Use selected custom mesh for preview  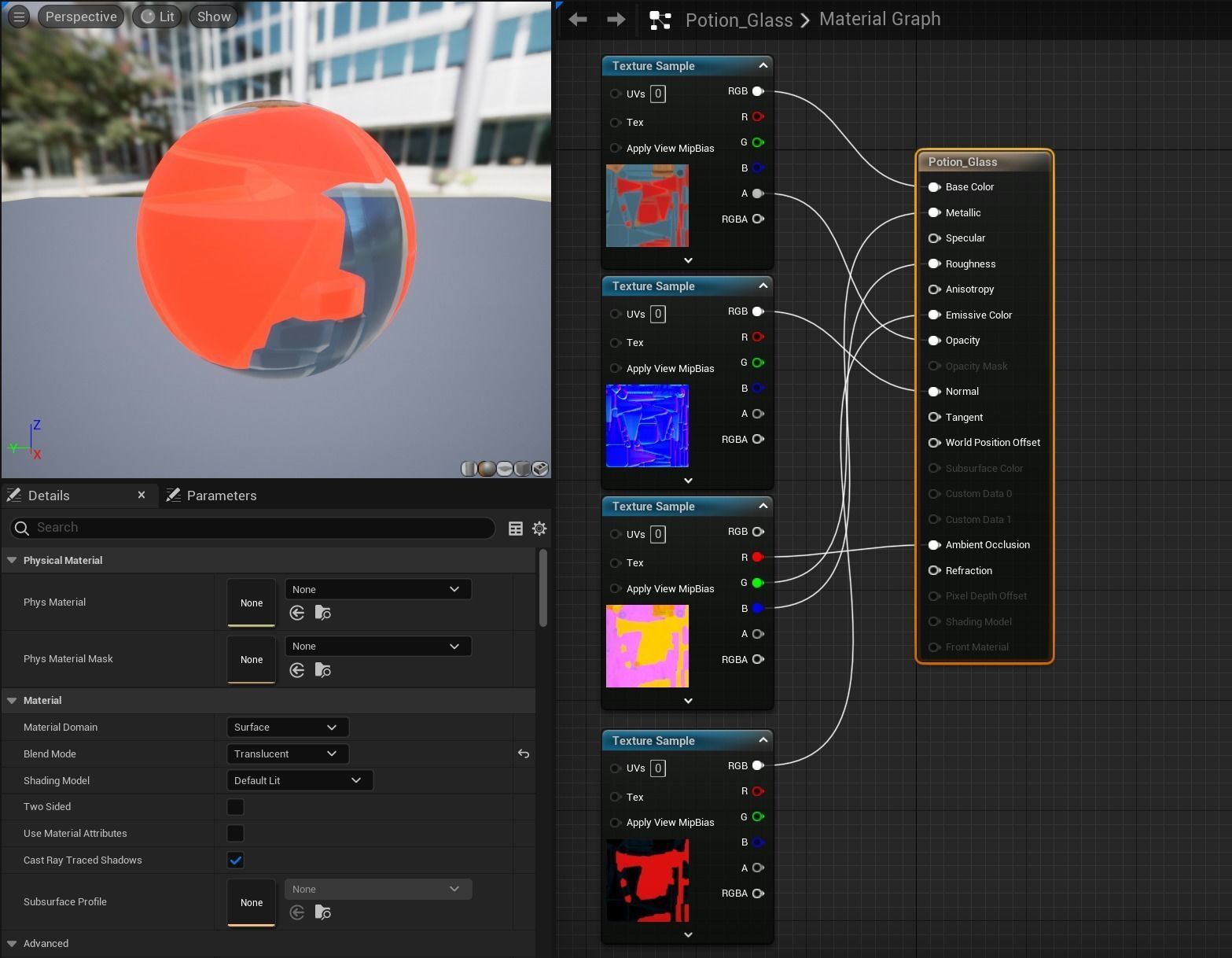coord(540,469)
